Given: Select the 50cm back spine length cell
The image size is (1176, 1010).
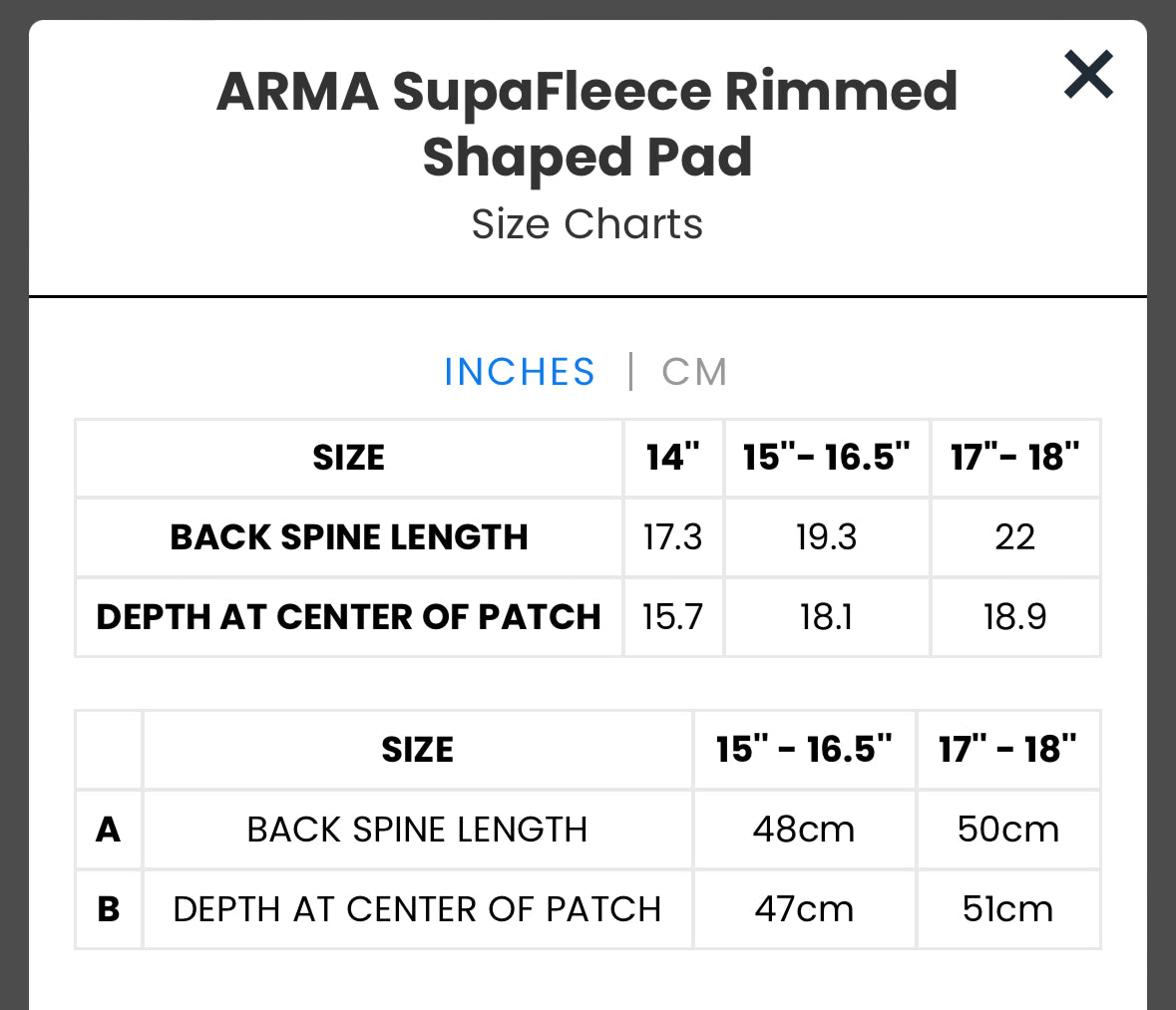Looking at the screenshot, I should pos(1007,830).
